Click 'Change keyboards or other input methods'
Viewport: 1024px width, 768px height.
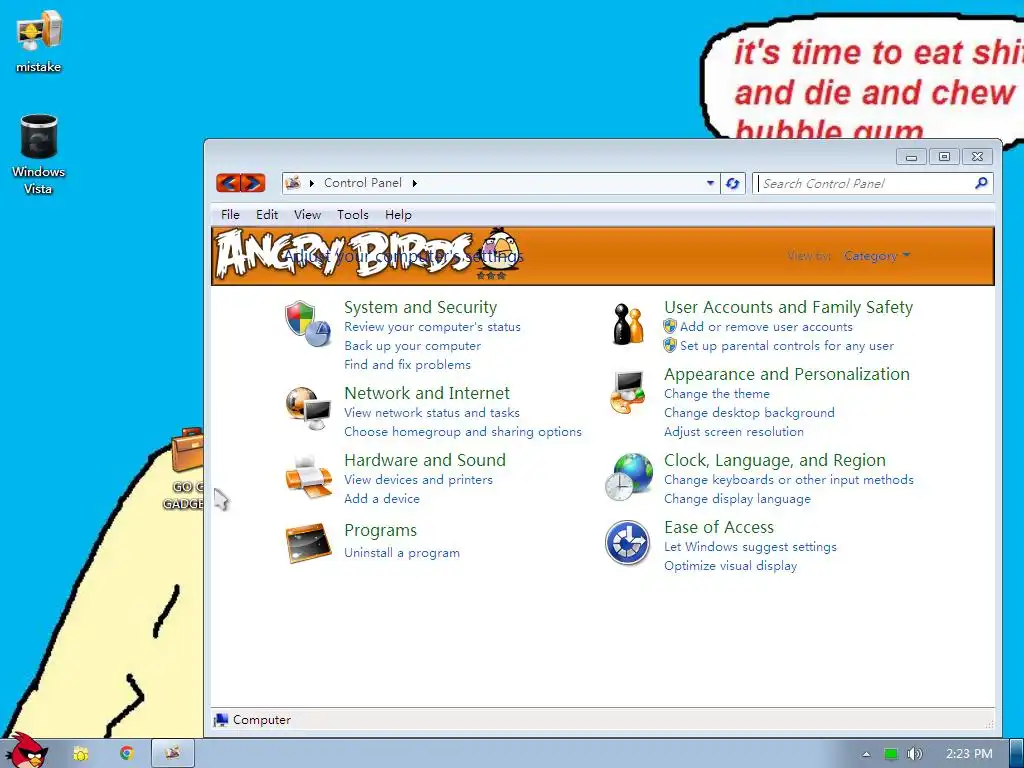[x=789, y=479]
